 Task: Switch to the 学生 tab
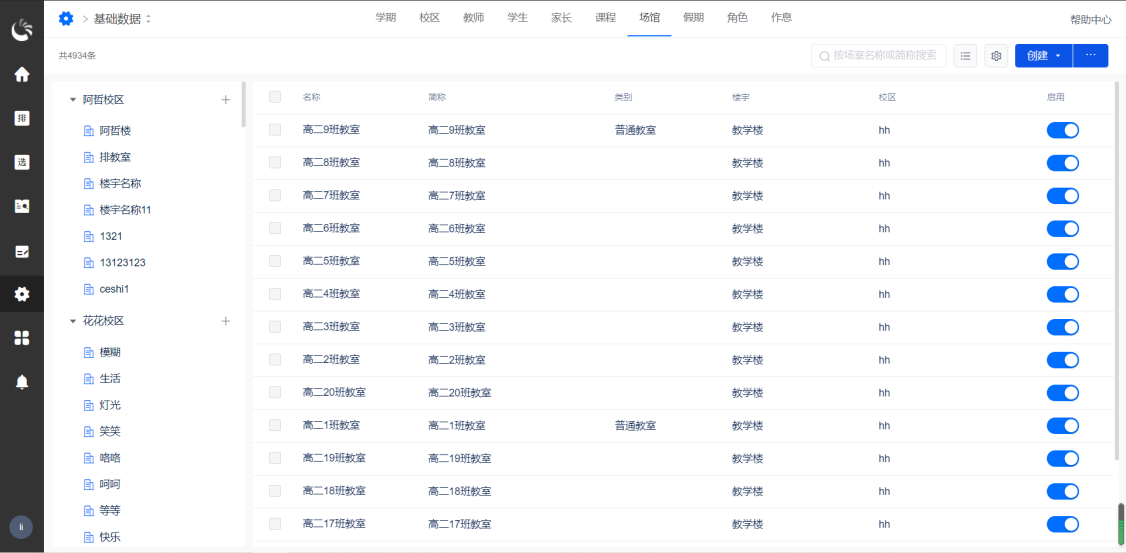click(517, 18)
